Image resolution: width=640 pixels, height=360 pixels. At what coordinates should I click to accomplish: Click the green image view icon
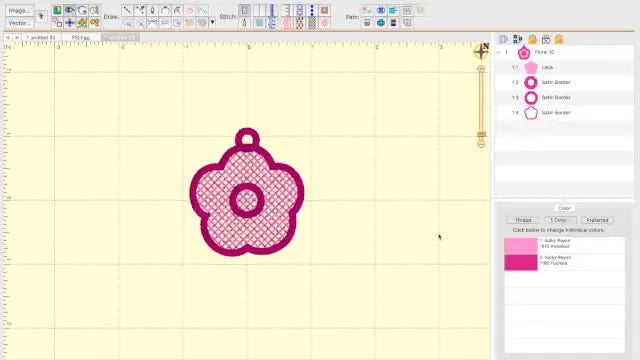[x=57, y=10]
